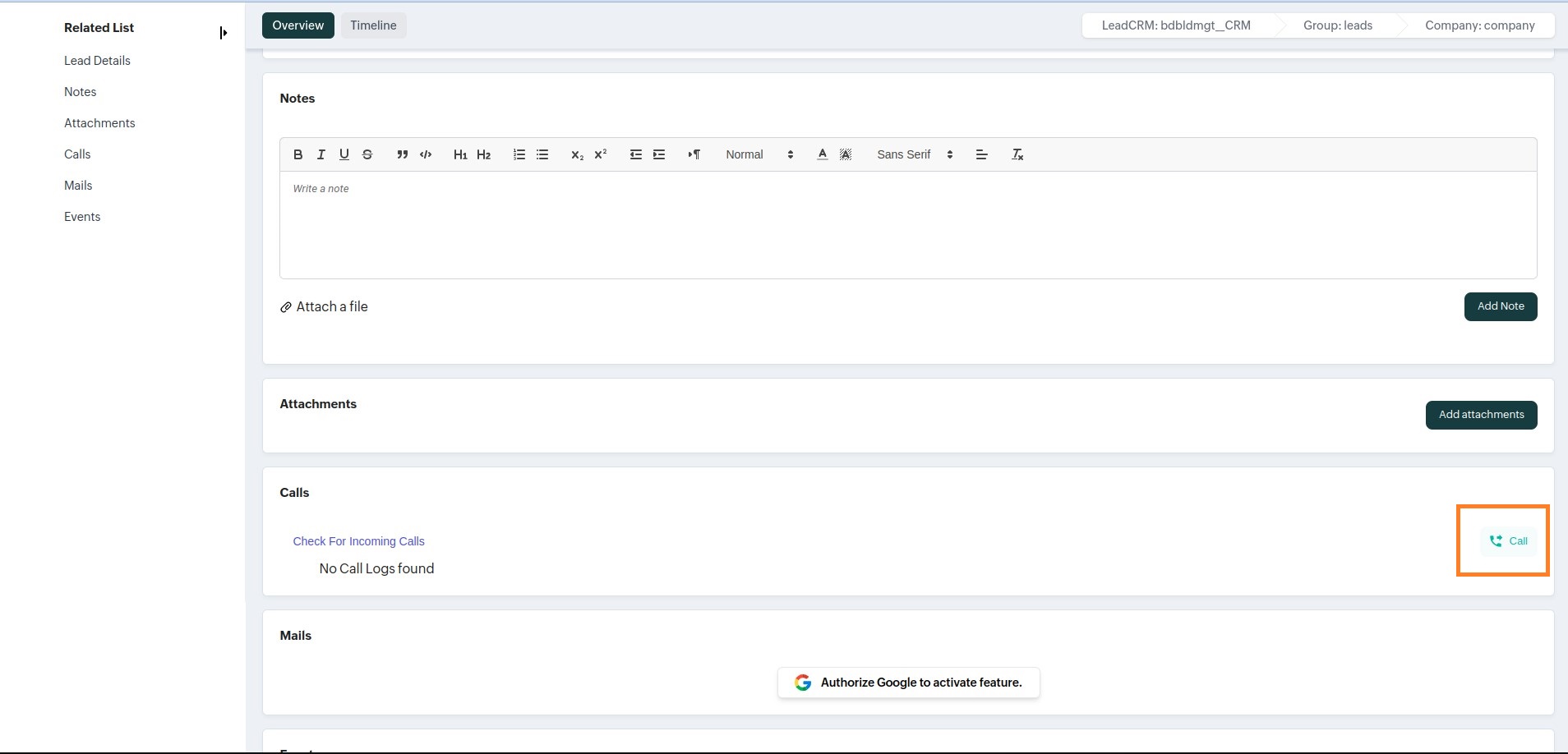
Task: Switch to the Timeline tab
Action: [x=373, y=25]
